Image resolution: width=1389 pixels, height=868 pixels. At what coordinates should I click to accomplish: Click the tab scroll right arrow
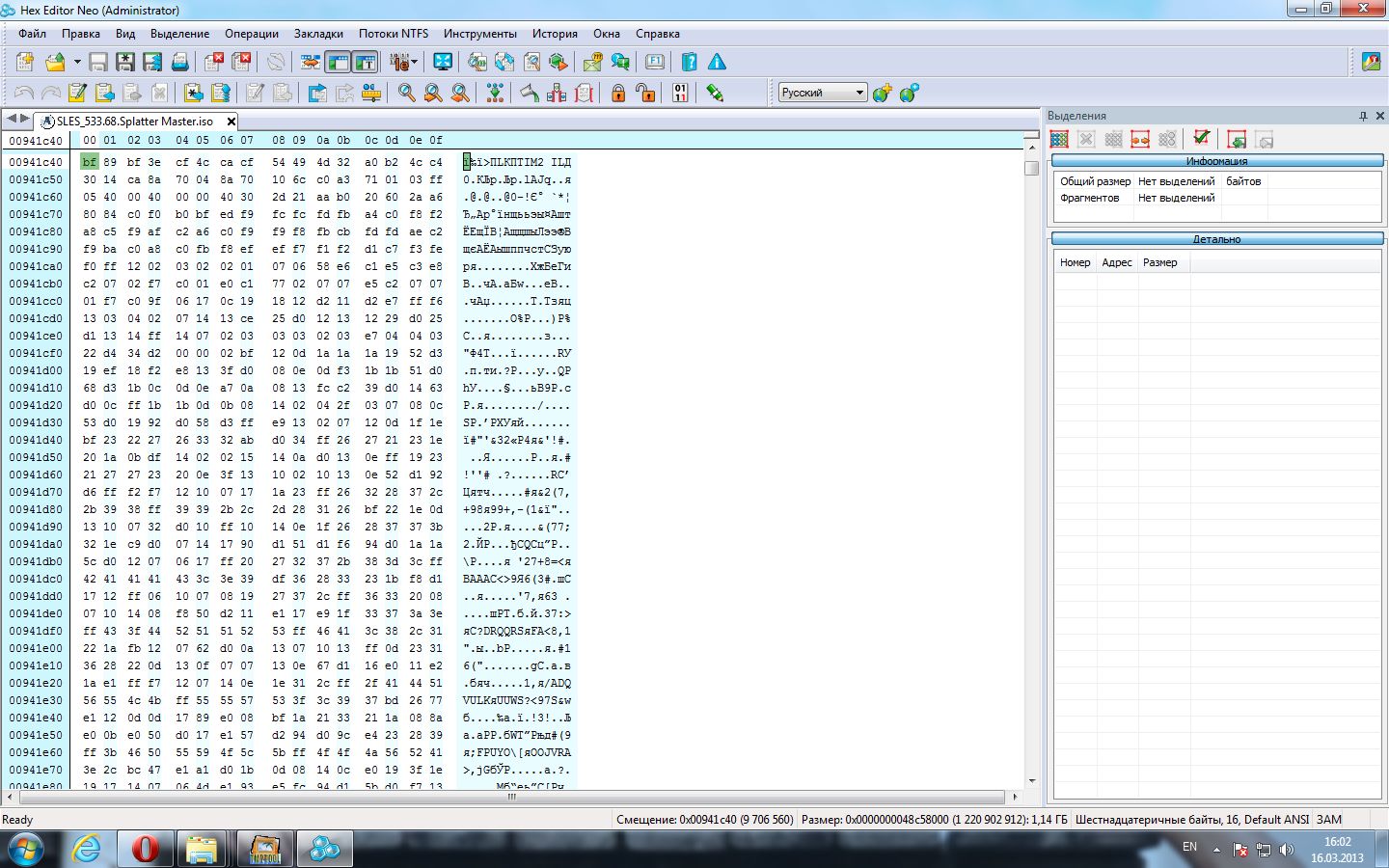coord(25,120)
